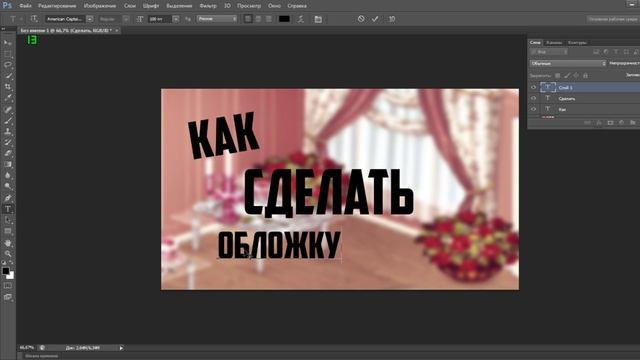Select the Eraser tool
640x360 pixels.
point(8,153)
